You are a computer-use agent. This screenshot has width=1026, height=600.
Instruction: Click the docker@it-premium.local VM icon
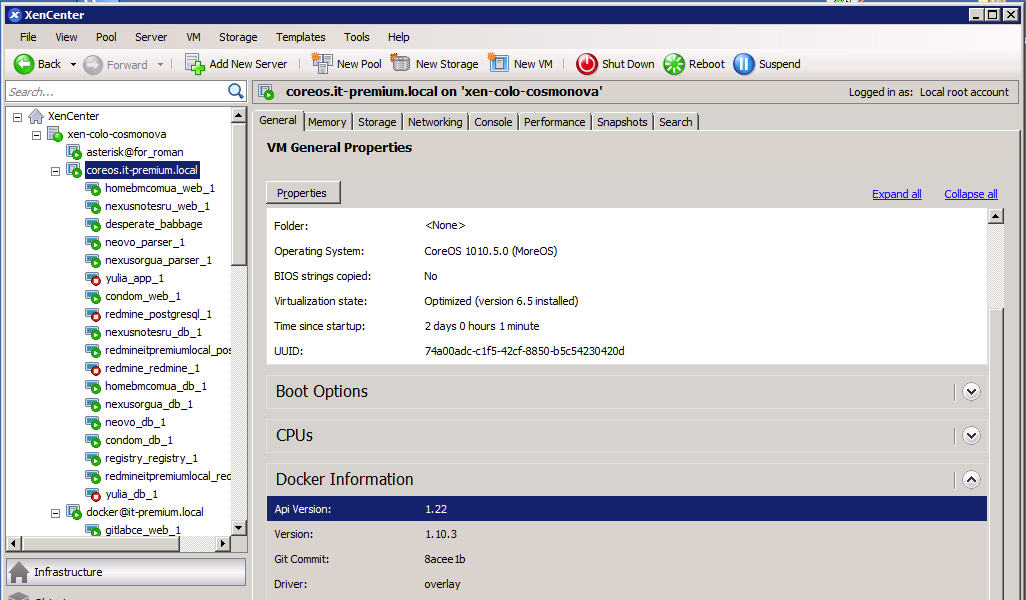point(74,512)
